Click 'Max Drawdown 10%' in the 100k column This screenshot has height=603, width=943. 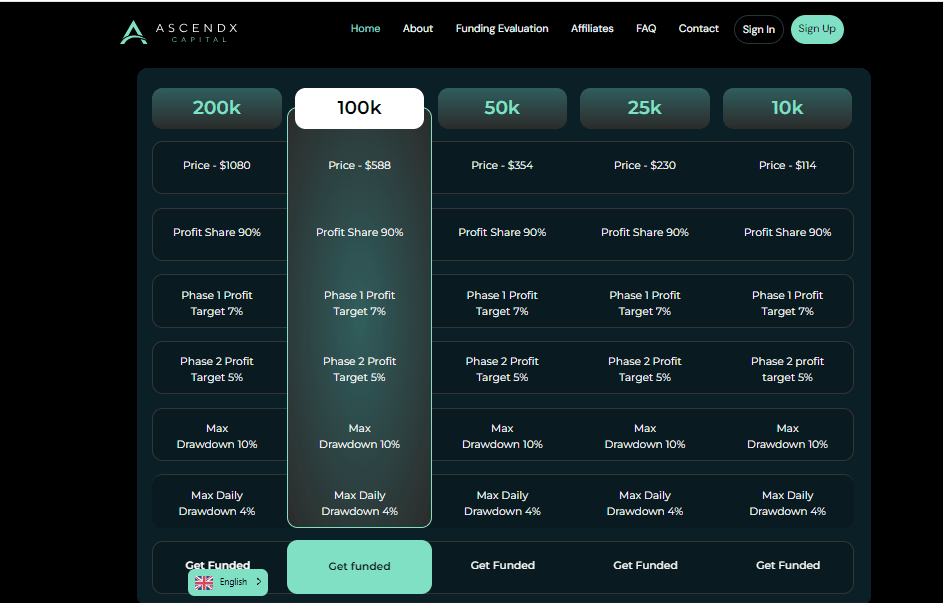pos(359,436)
